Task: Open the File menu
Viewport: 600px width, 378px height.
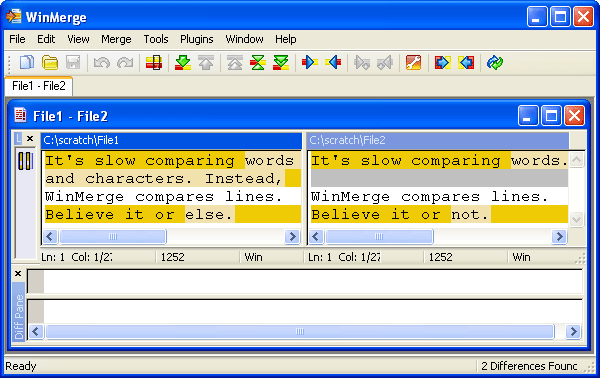Action: point(17,39)
